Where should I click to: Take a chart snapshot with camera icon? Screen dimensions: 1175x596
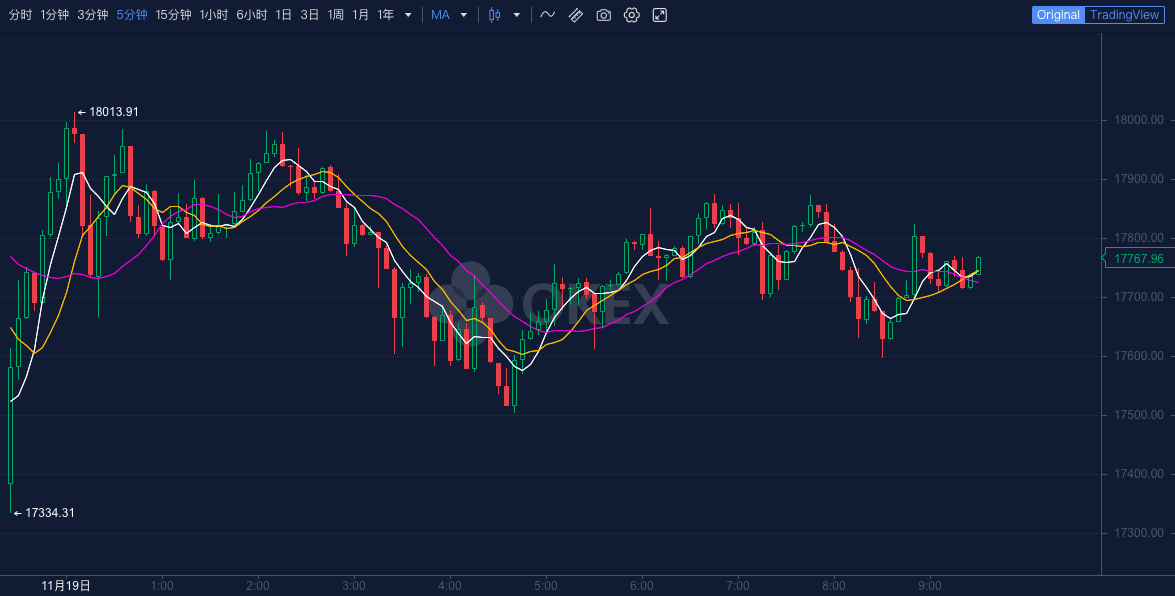coord(603,15)
